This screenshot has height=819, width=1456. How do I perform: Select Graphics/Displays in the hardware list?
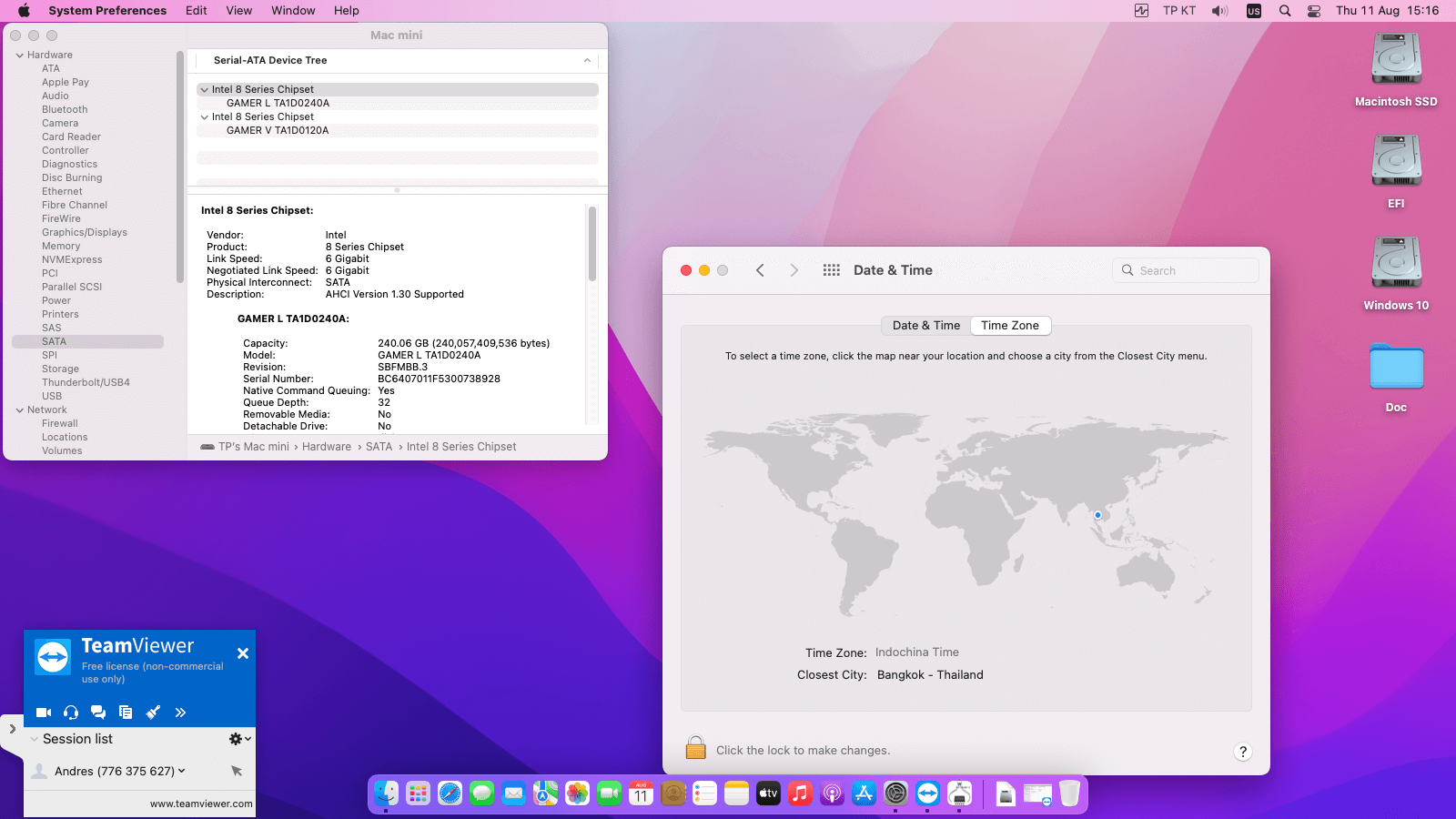[85, 233]
